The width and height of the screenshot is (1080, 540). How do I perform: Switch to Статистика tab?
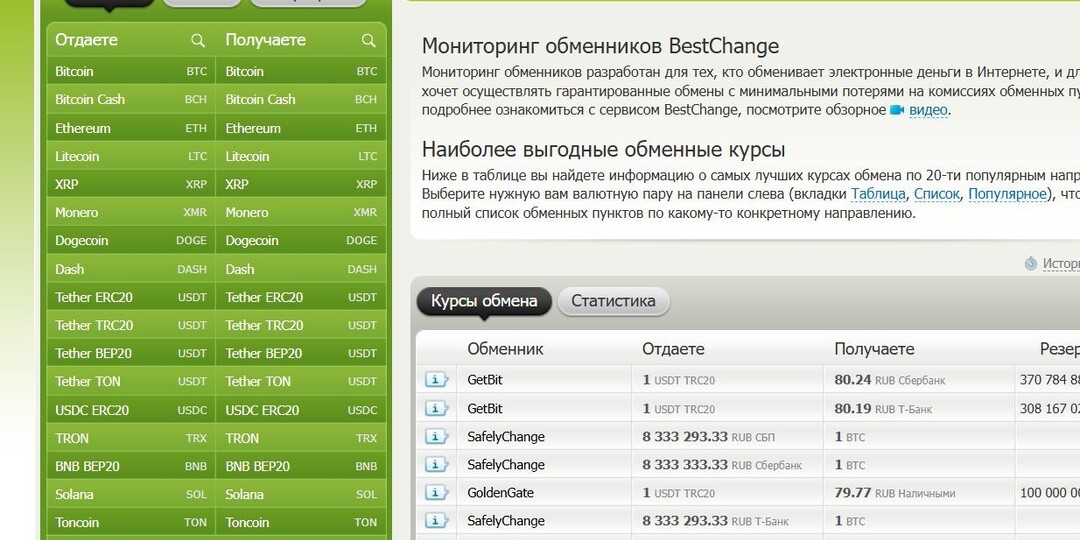(613, 302)
